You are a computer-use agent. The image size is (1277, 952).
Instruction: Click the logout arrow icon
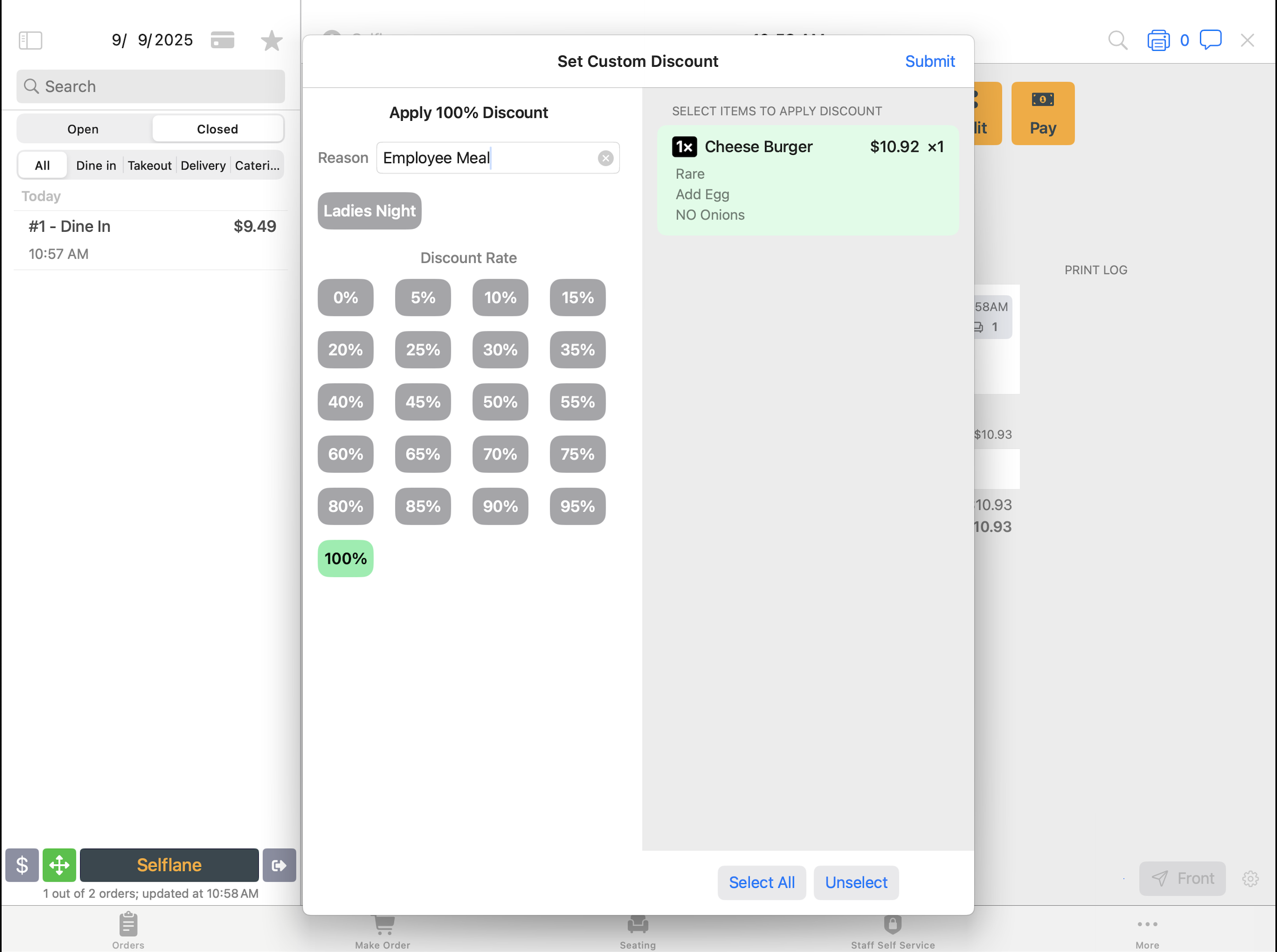[279, 865]
